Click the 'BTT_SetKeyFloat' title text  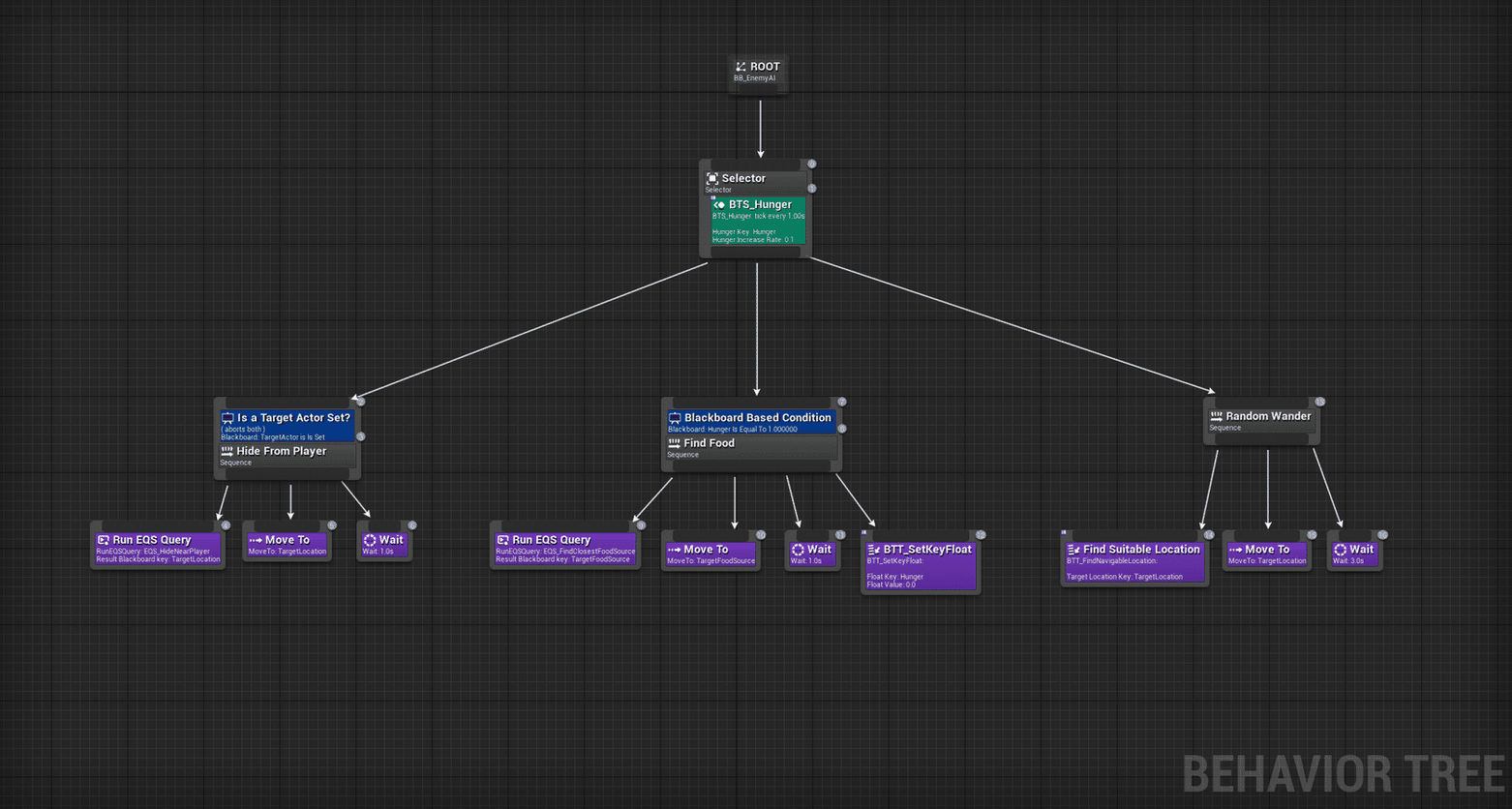pyautogui.click(x=927, y=550)
